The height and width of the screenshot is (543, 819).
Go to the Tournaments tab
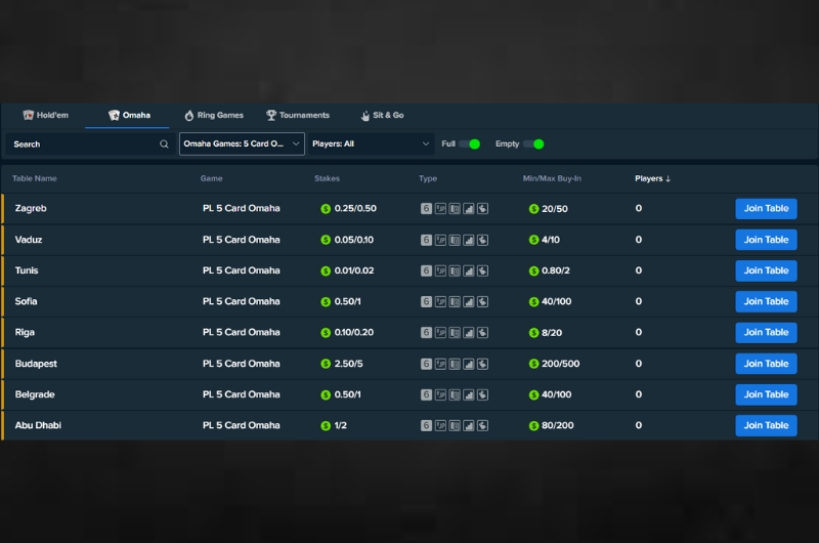click(298, 115)
